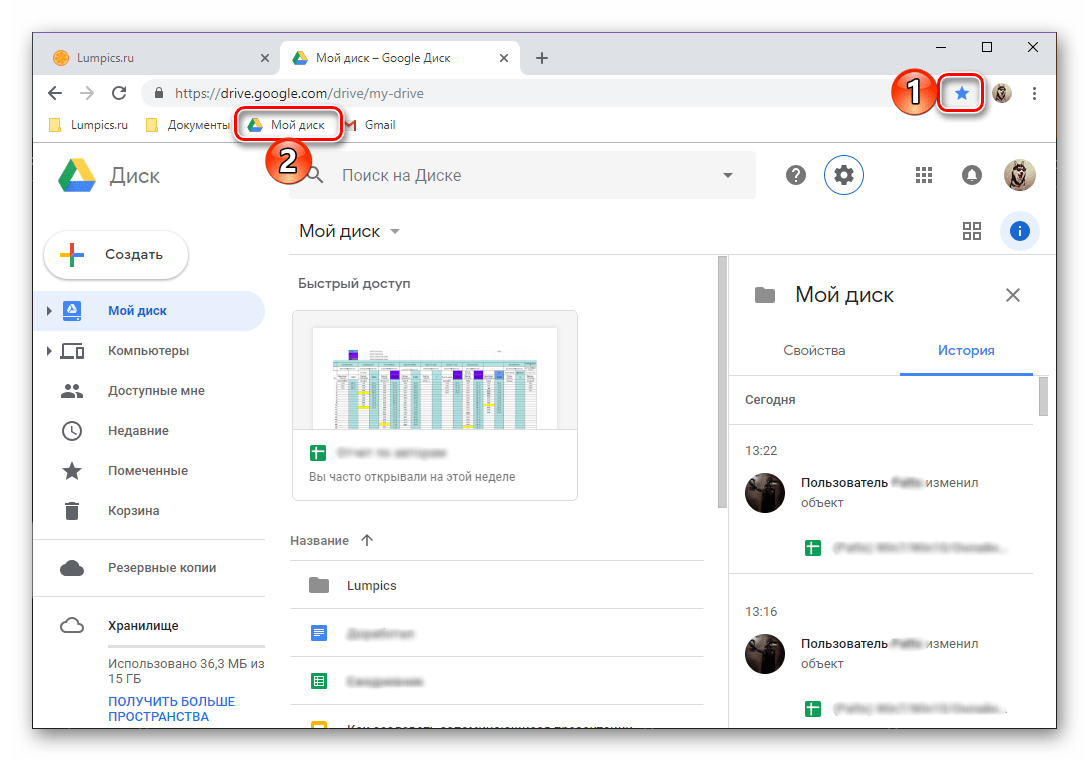The width and height of the screenshot is (1089, 761).
Task: Click the Быстрый доступ heading
Action: [x=354, y=283]
